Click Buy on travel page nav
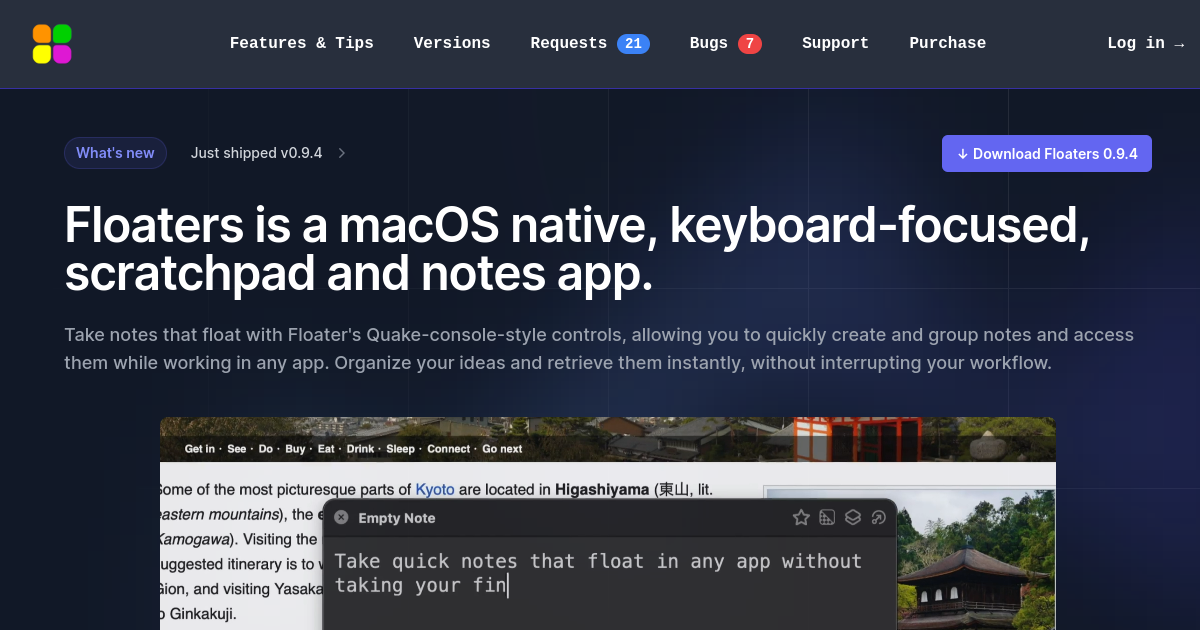 296,449
